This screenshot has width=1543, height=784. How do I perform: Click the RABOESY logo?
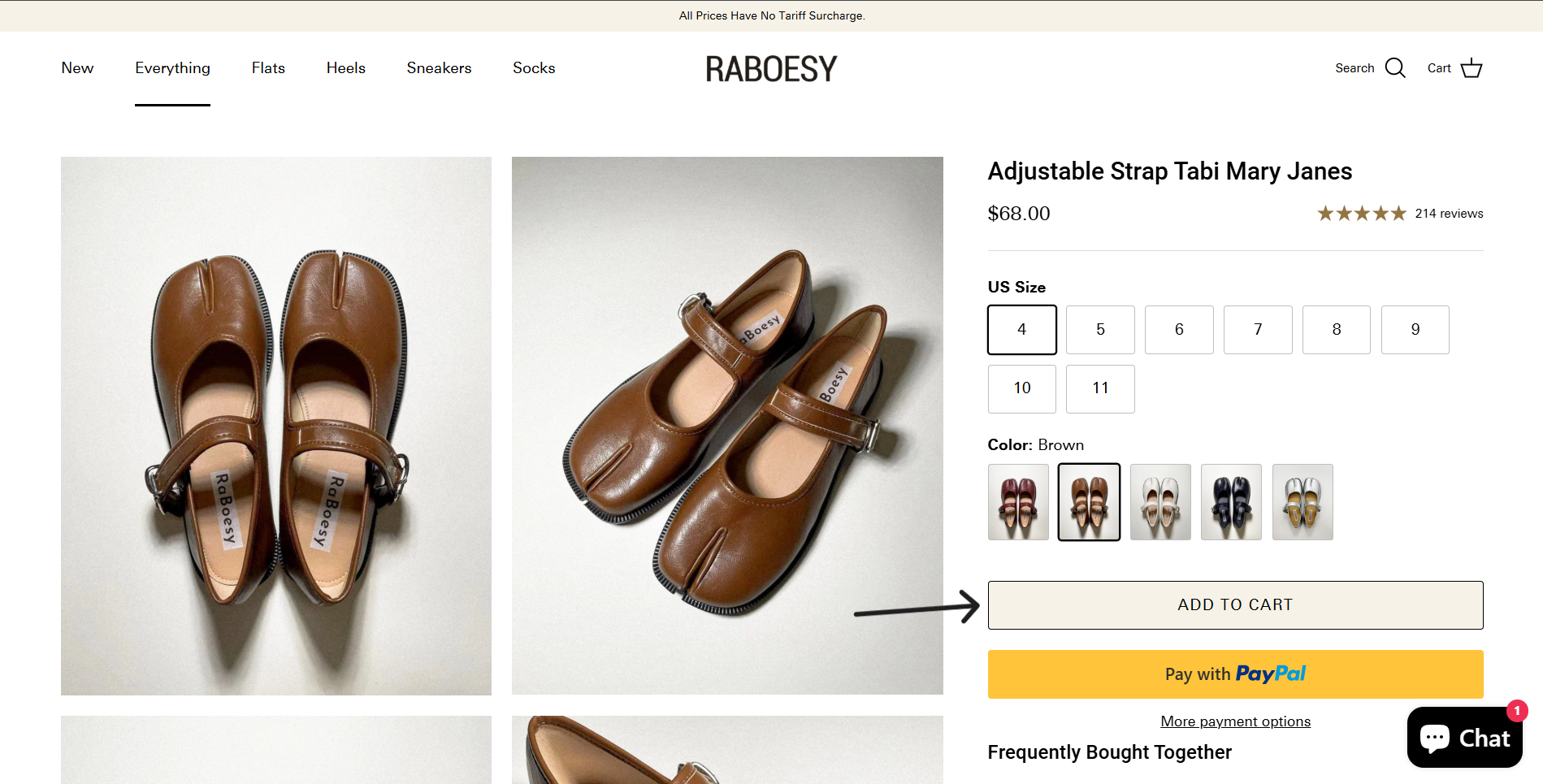[x=771, y=69]
